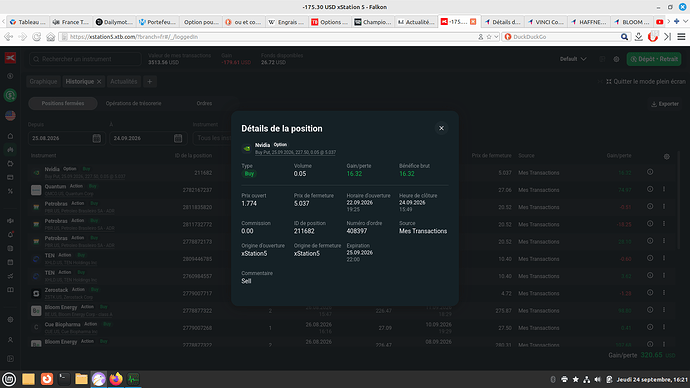This screenshot has height=388, width=690.
Task: Click the DuckDuckGo search magnifier icon
Action: [624, 37]
